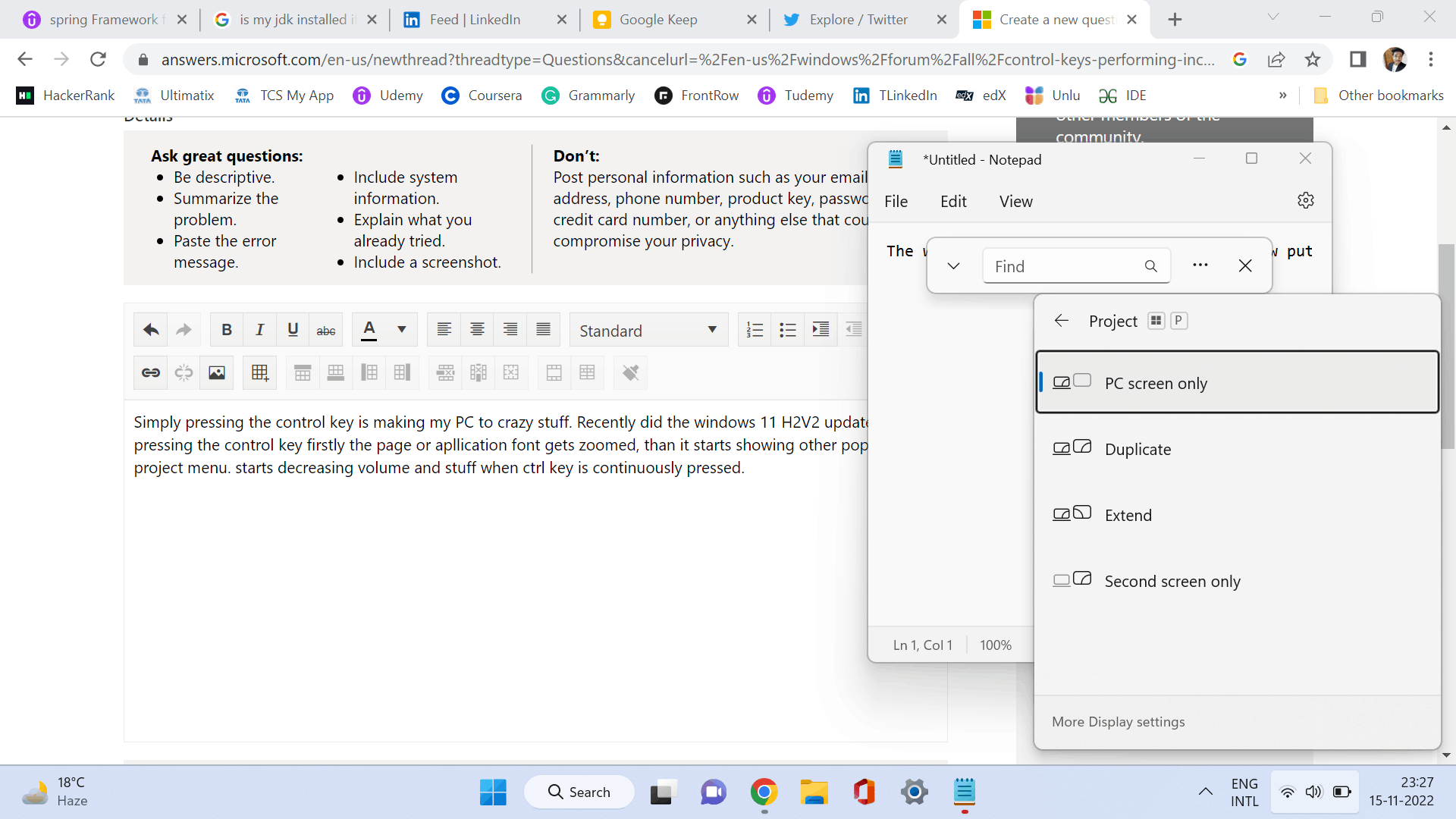This screenshot has width=1456, height=819.
Task: Click the Find input field in Notepad
Action: (1065, 266)
